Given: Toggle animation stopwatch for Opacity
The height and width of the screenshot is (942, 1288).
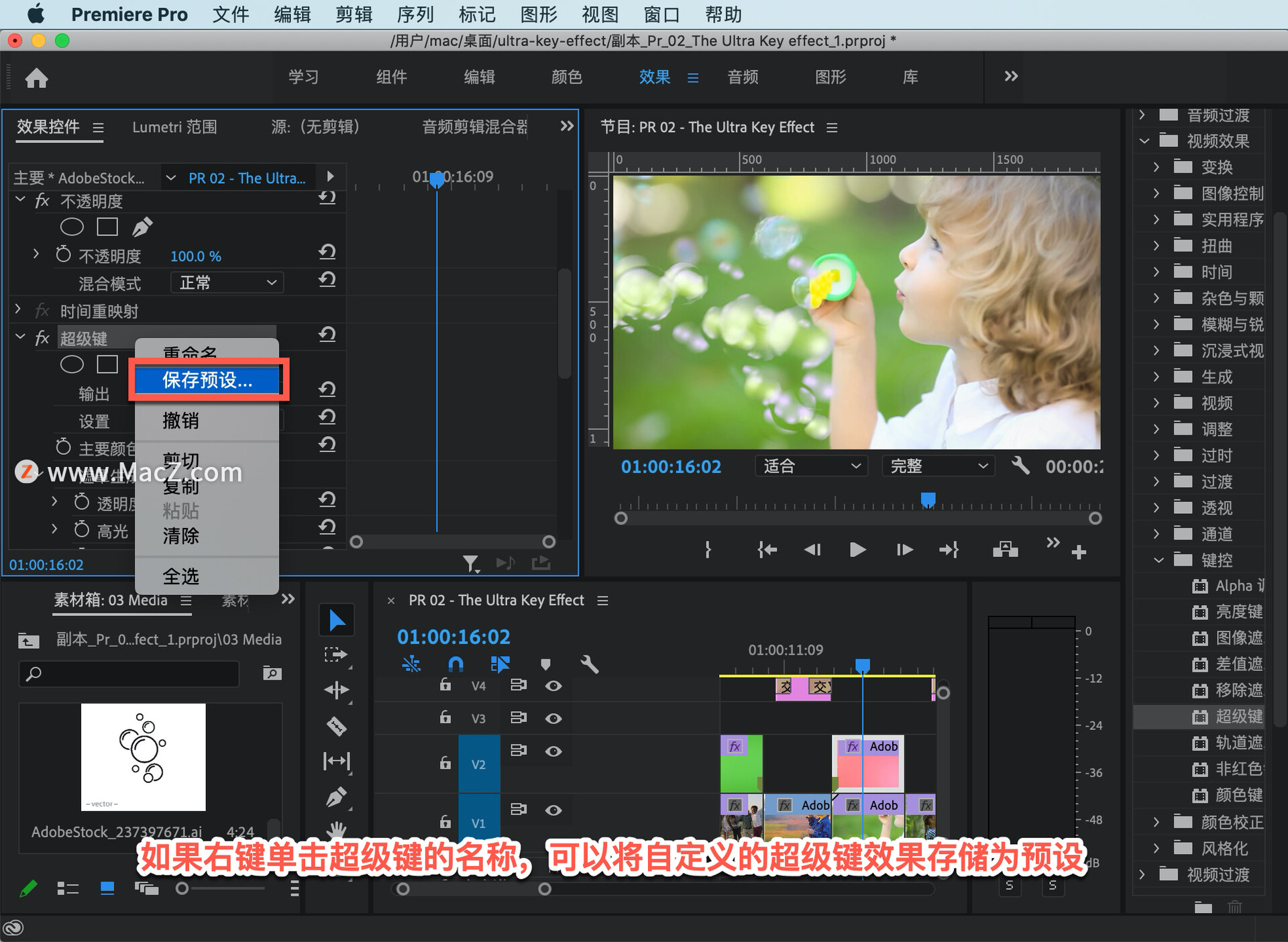Looking at the screenshot, I should 63,255.
